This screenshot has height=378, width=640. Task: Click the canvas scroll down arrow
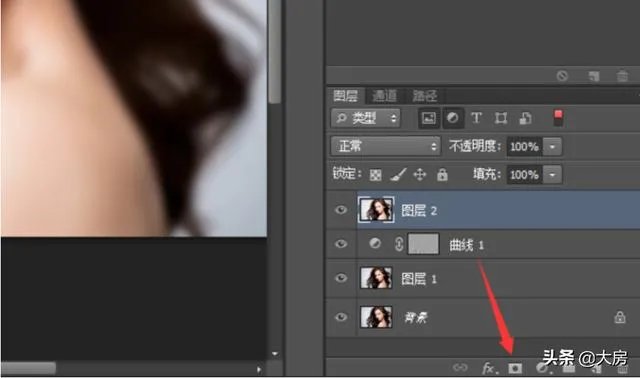coord(275,354)
